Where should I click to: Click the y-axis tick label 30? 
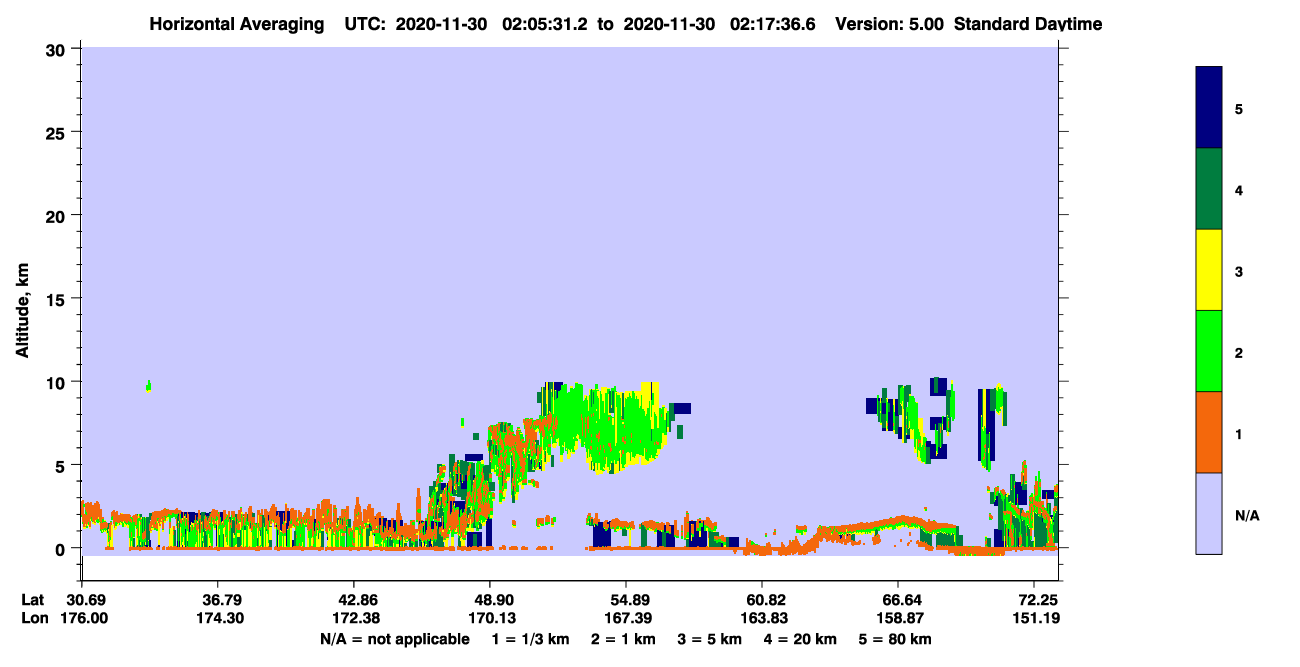coord(57,49)
